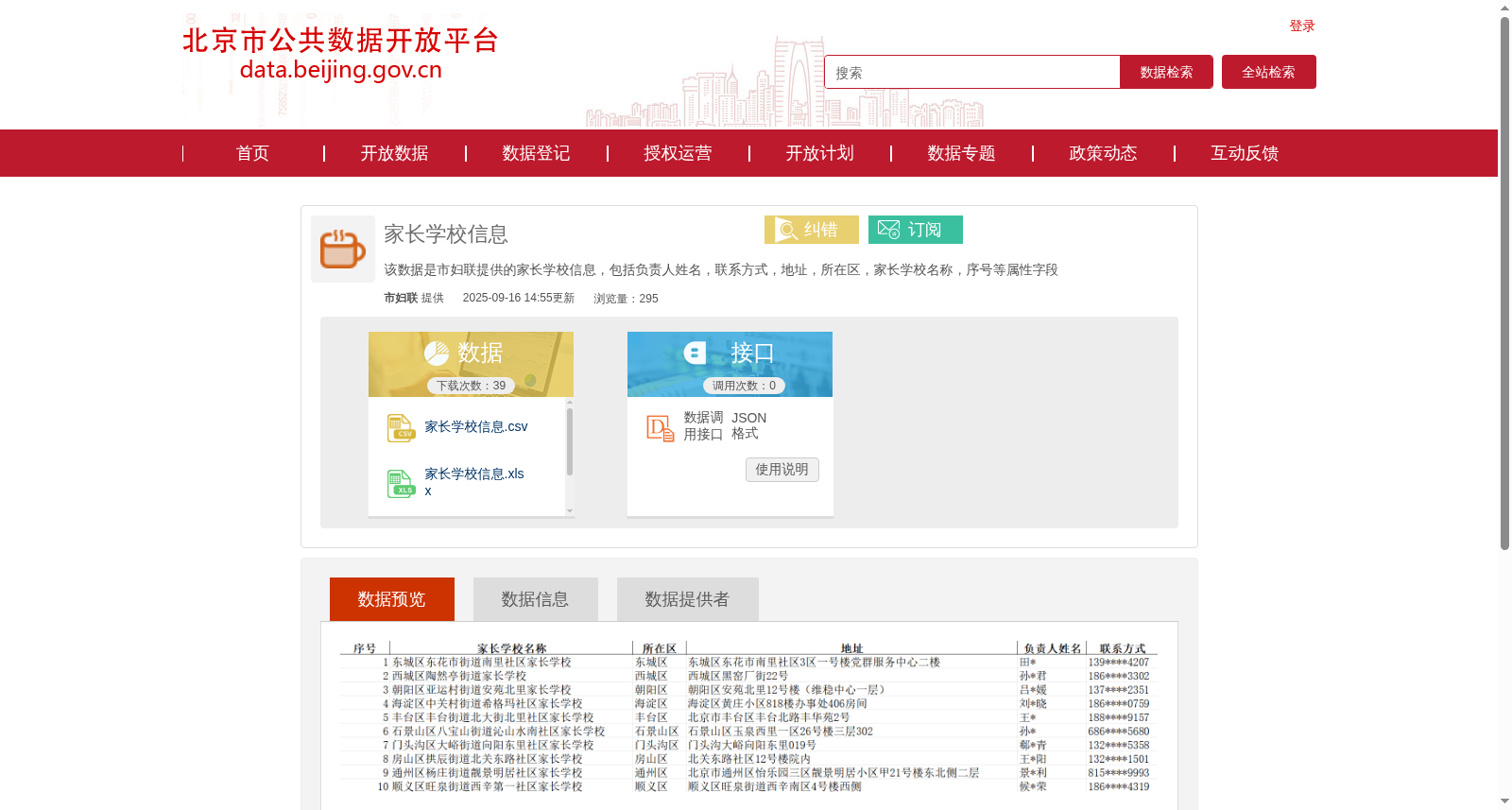Click the 下载次数：39 badge
This screenshot has height=810, width=1512.
(x=471, y=386)
